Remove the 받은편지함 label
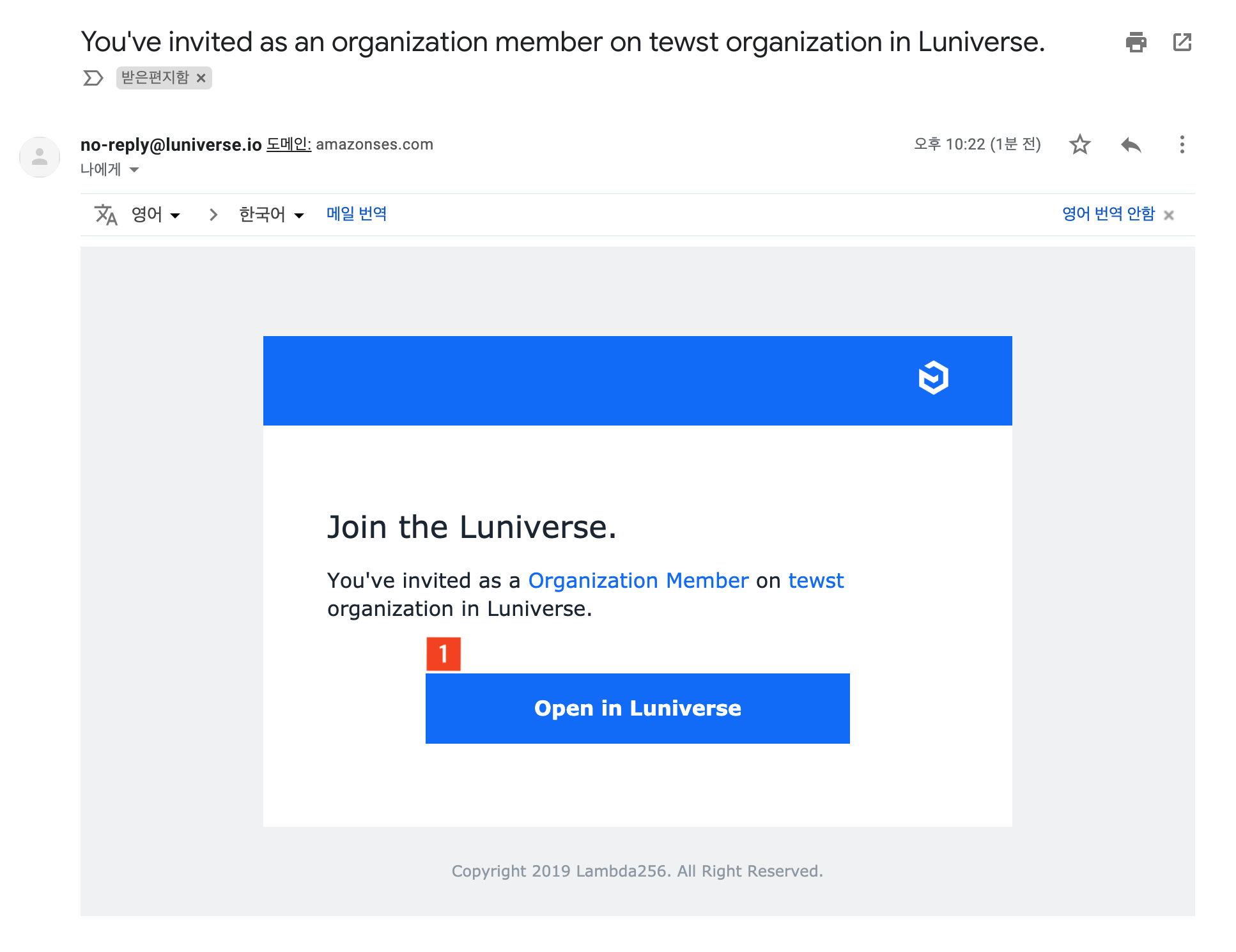This screenshot has height=952, width=1236. pyautogui.click(x=201, y=78)
